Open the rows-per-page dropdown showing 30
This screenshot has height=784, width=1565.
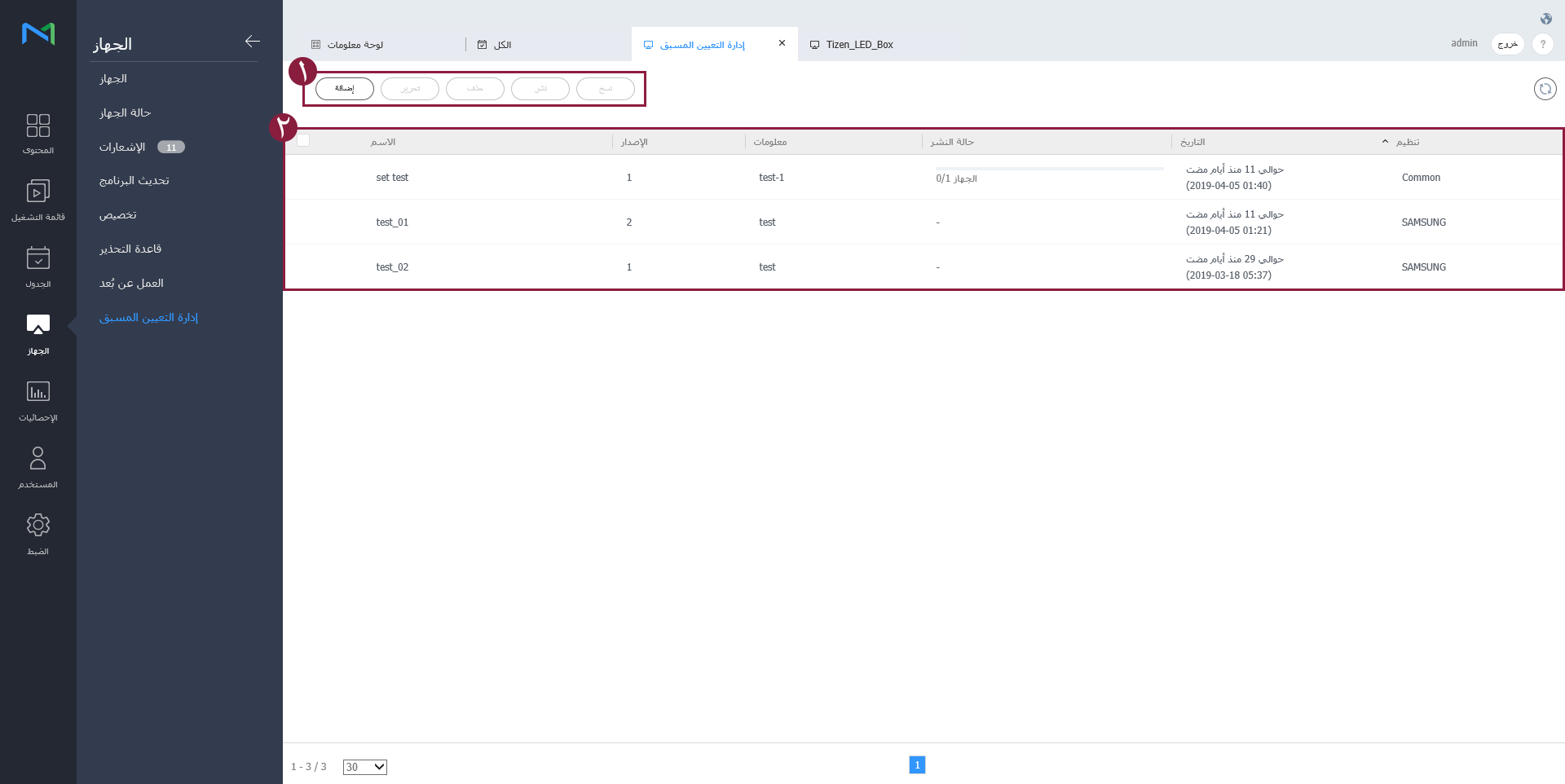pyautogui.click(x=364, y=767)
